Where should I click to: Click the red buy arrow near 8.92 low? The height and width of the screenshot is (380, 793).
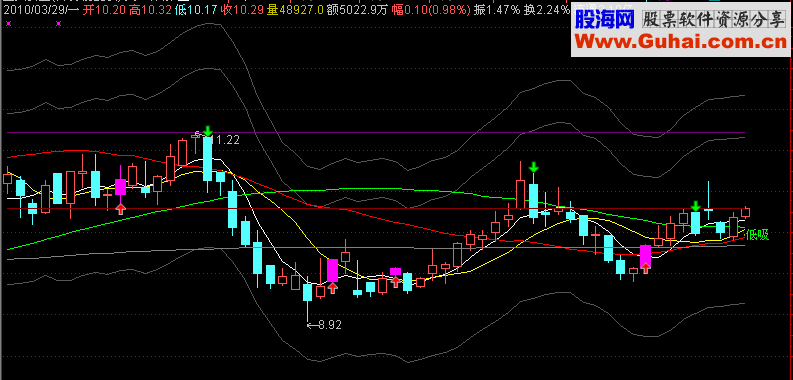332,288
